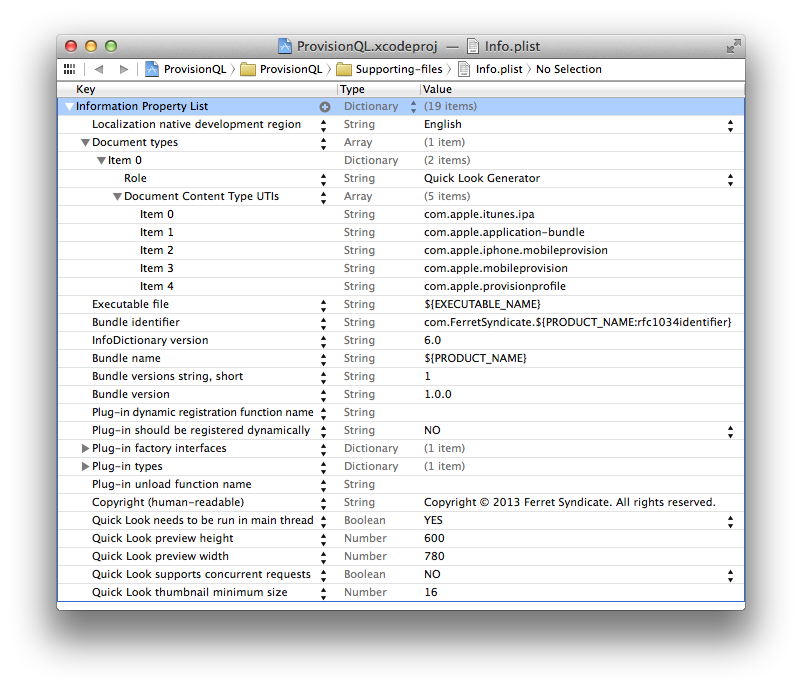Open the related items grid icon

click(x=70, y=69)
